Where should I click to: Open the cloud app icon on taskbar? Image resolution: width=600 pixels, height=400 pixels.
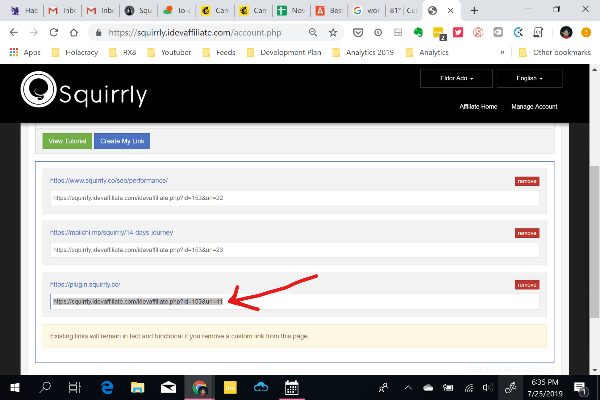tap(261, 388)
